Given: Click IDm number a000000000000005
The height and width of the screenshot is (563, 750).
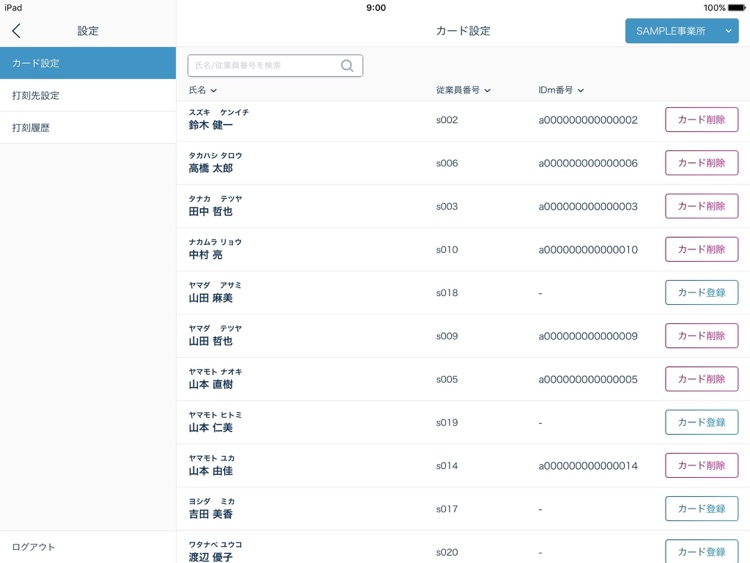Looking at the screenshot, I should [x=588, y=379].
